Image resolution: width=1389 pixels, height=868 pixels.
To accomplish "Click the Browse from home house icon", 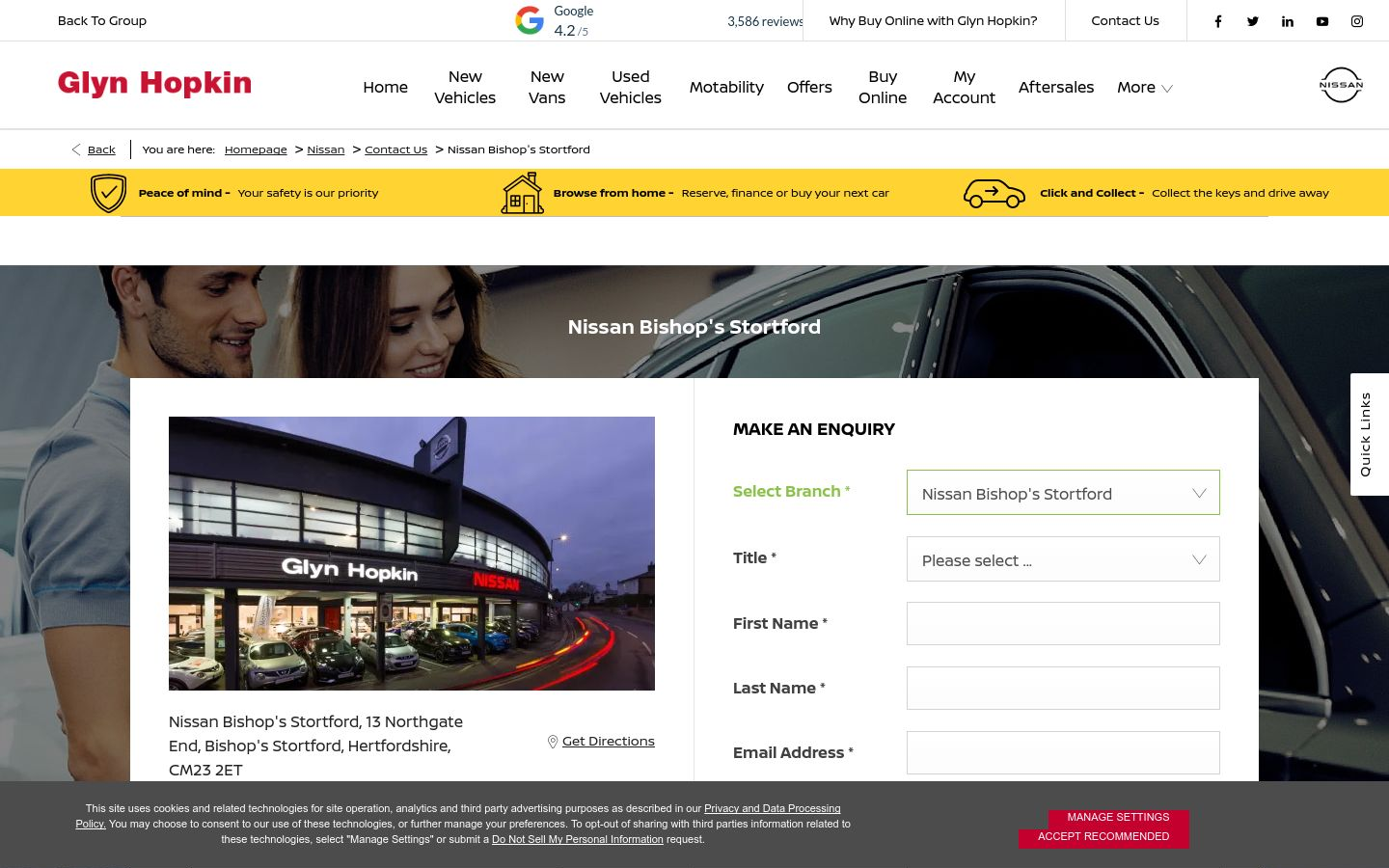I will [x=523, y=193].
